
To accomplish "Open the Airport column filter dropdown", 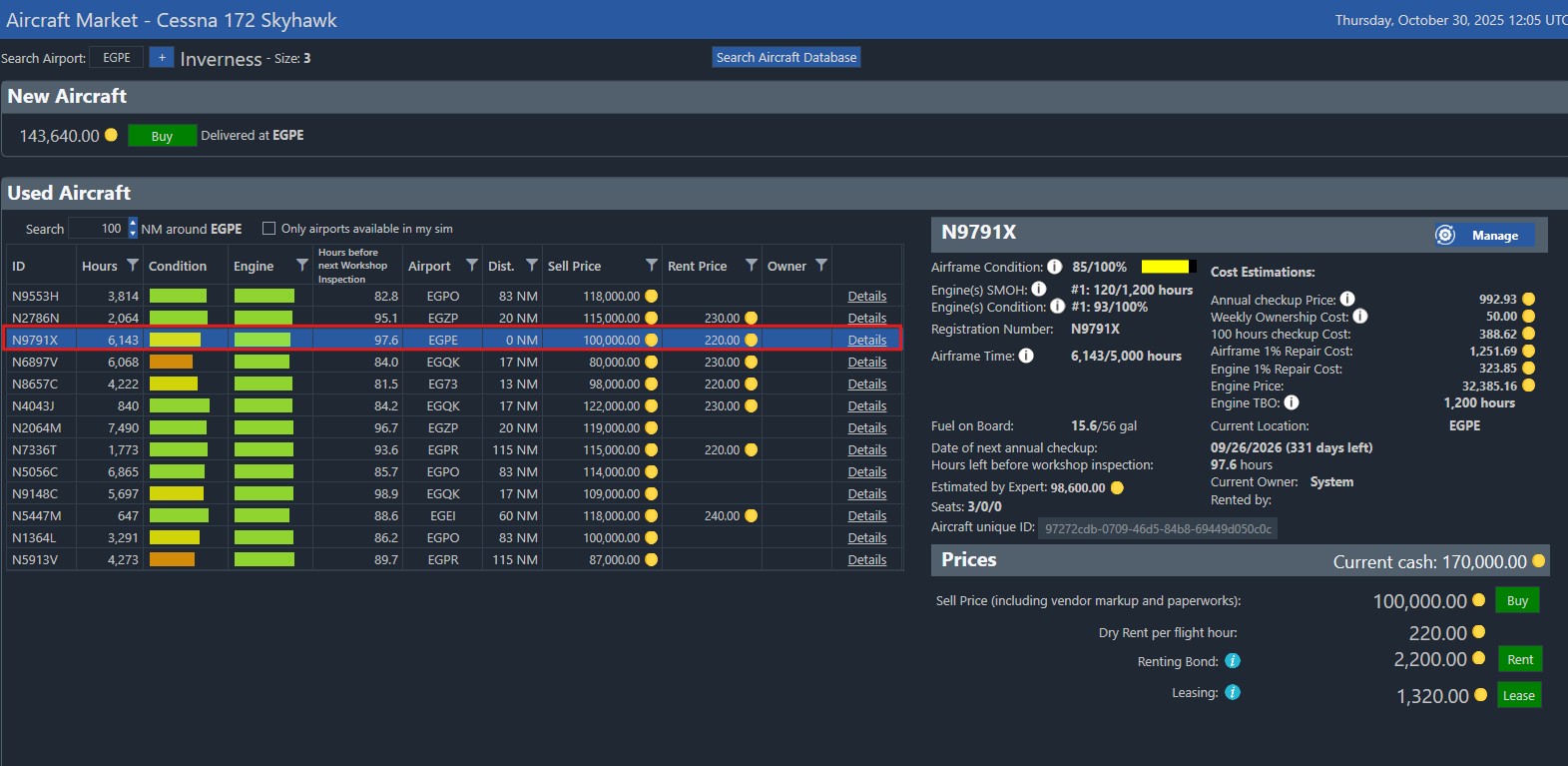I will tap(471, 265).
